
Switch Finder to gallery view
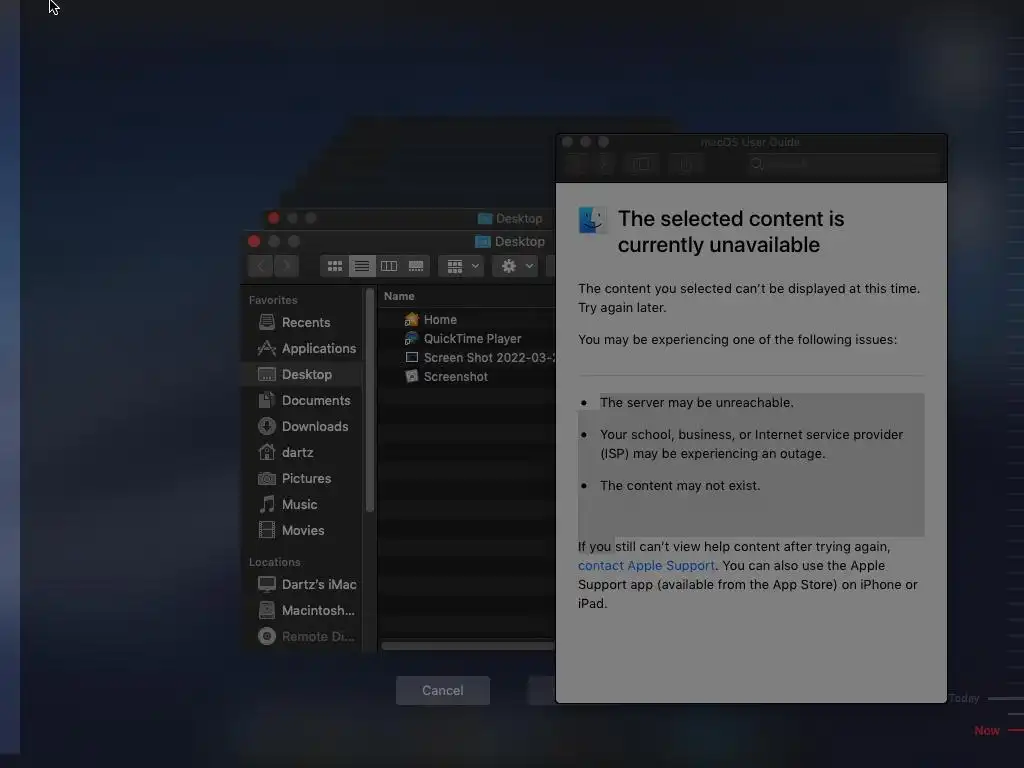416,266
